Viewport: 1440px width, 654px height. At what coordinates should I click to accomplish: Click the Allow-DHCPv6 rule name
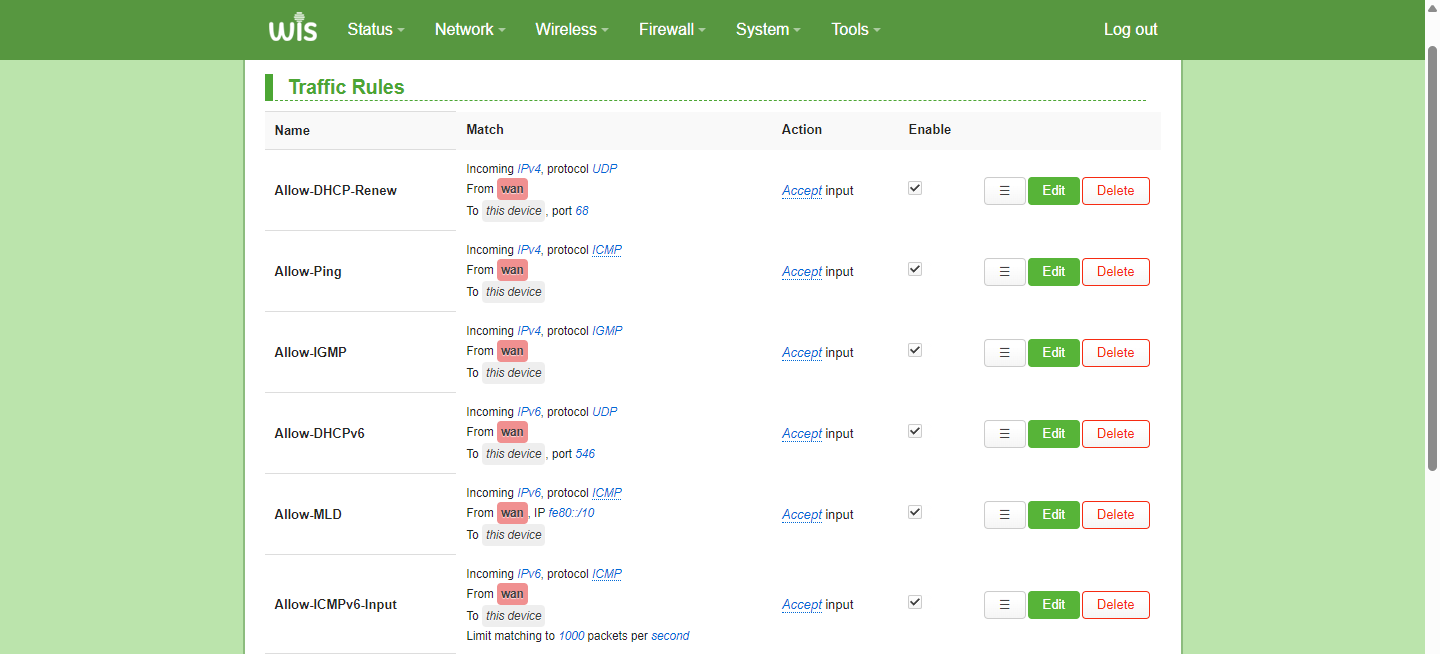(320, 434)
